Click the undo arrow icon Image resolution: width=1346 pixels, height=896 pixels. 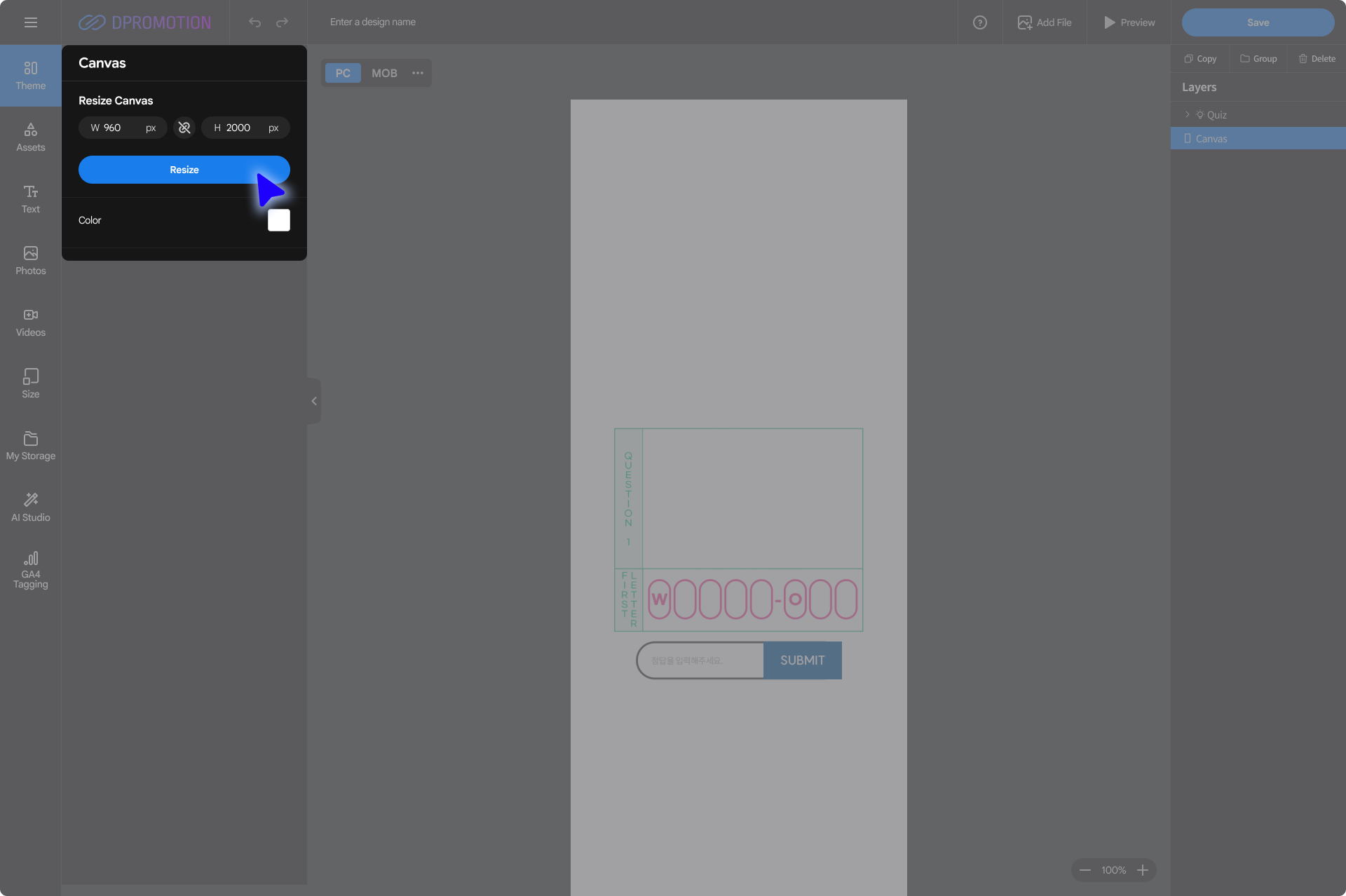pos(254,22)
